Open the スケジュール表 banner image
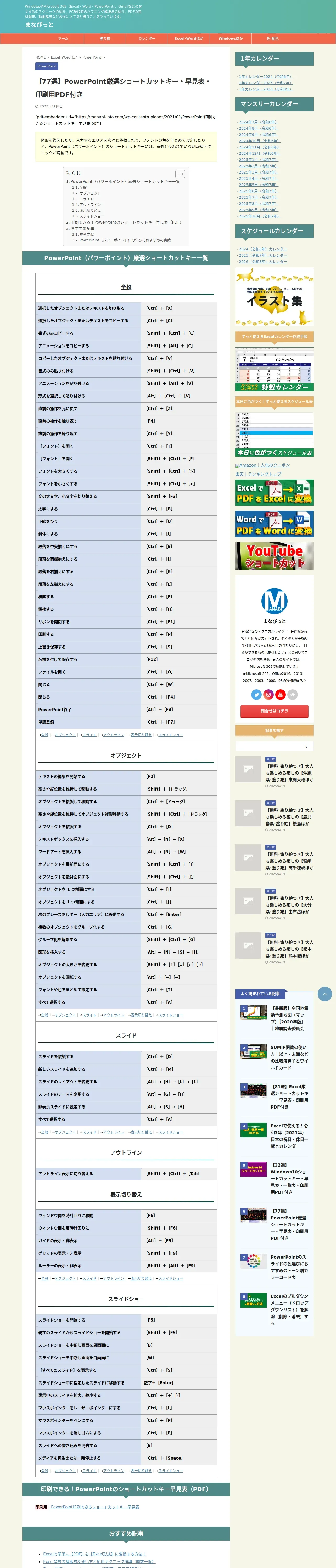The image size is (336, 1568). pyautogui.click(x=275, y=435)
